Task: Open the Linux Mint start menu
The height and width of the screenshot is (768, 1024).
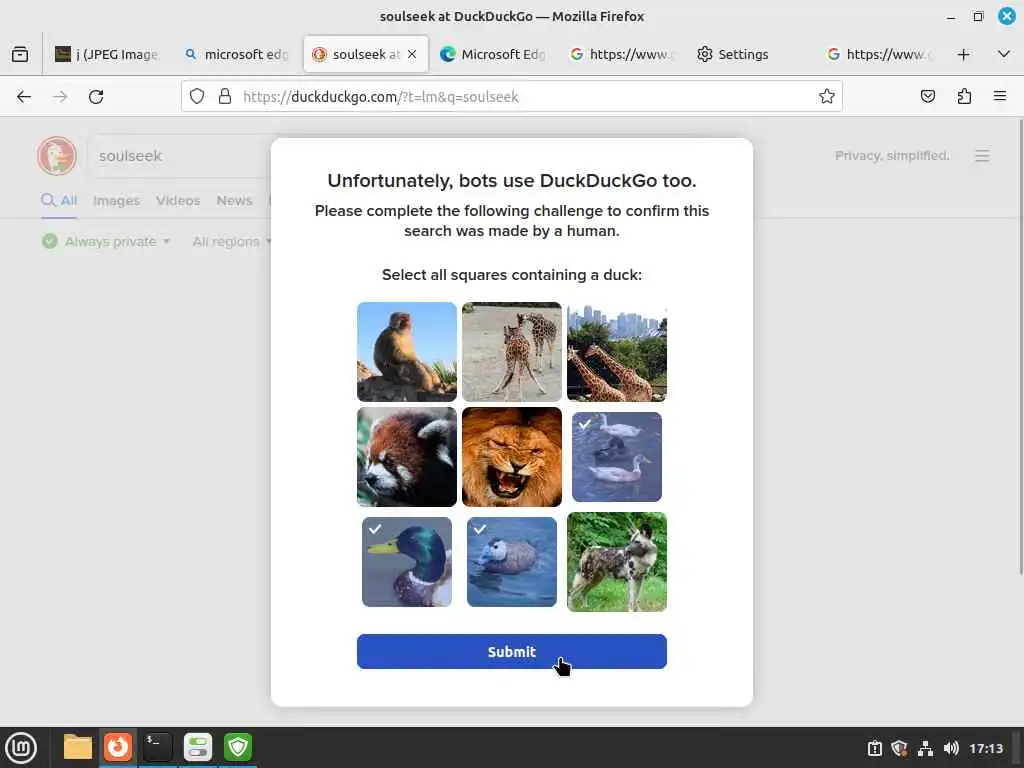Action: (x=21, y=747)
